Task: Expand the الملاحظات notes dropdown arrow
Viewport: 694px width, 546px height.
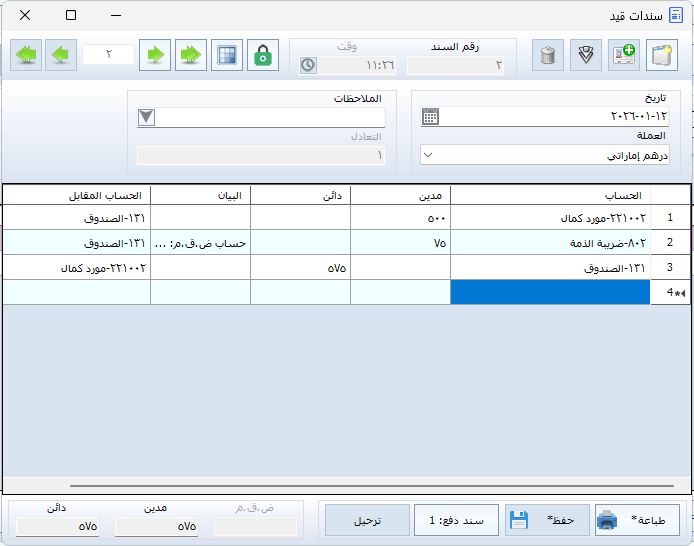Action: [x=146, y=117]
